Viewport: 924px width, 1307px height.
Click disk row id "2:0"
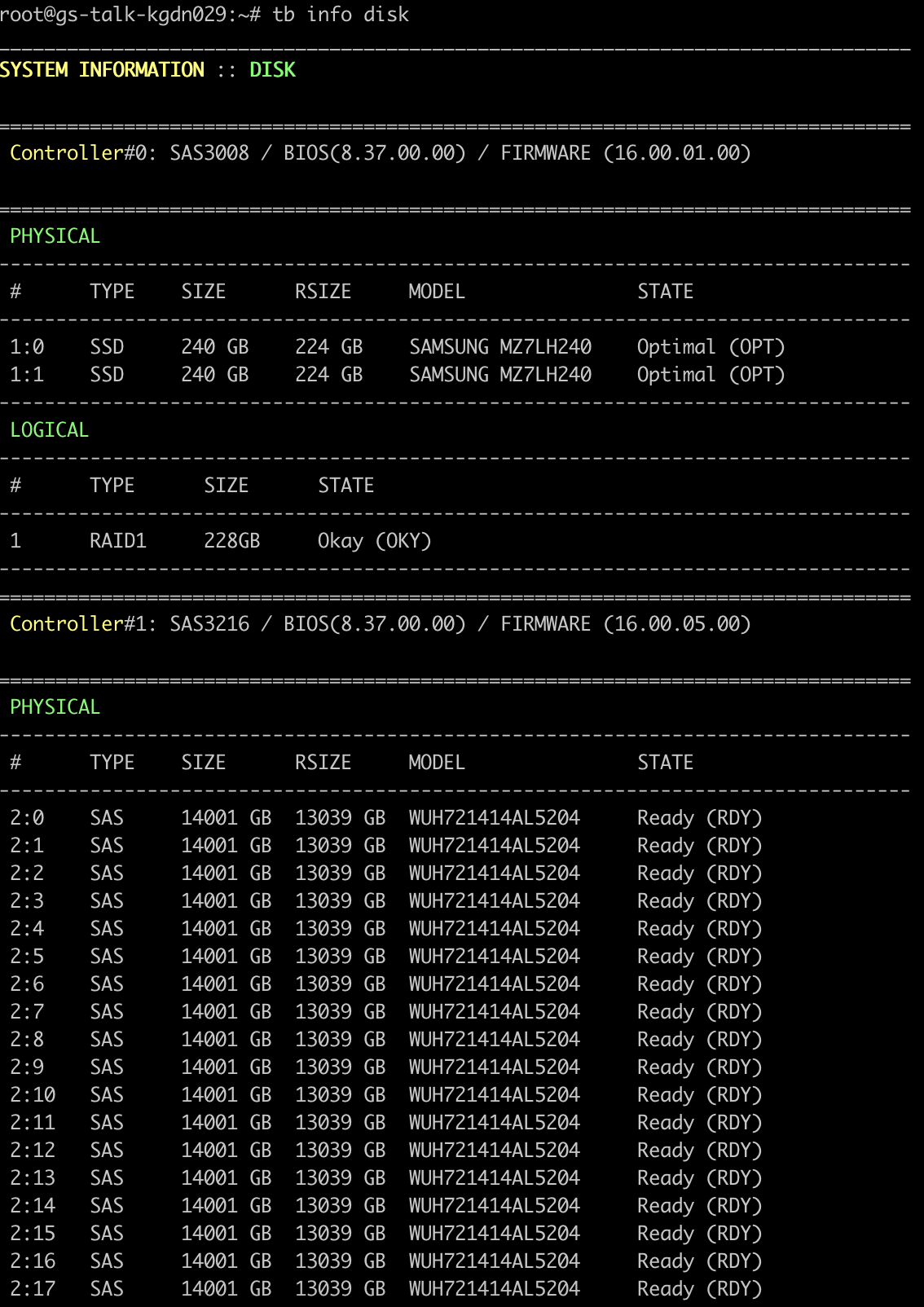pyautogui.click(x=27, y=818)
